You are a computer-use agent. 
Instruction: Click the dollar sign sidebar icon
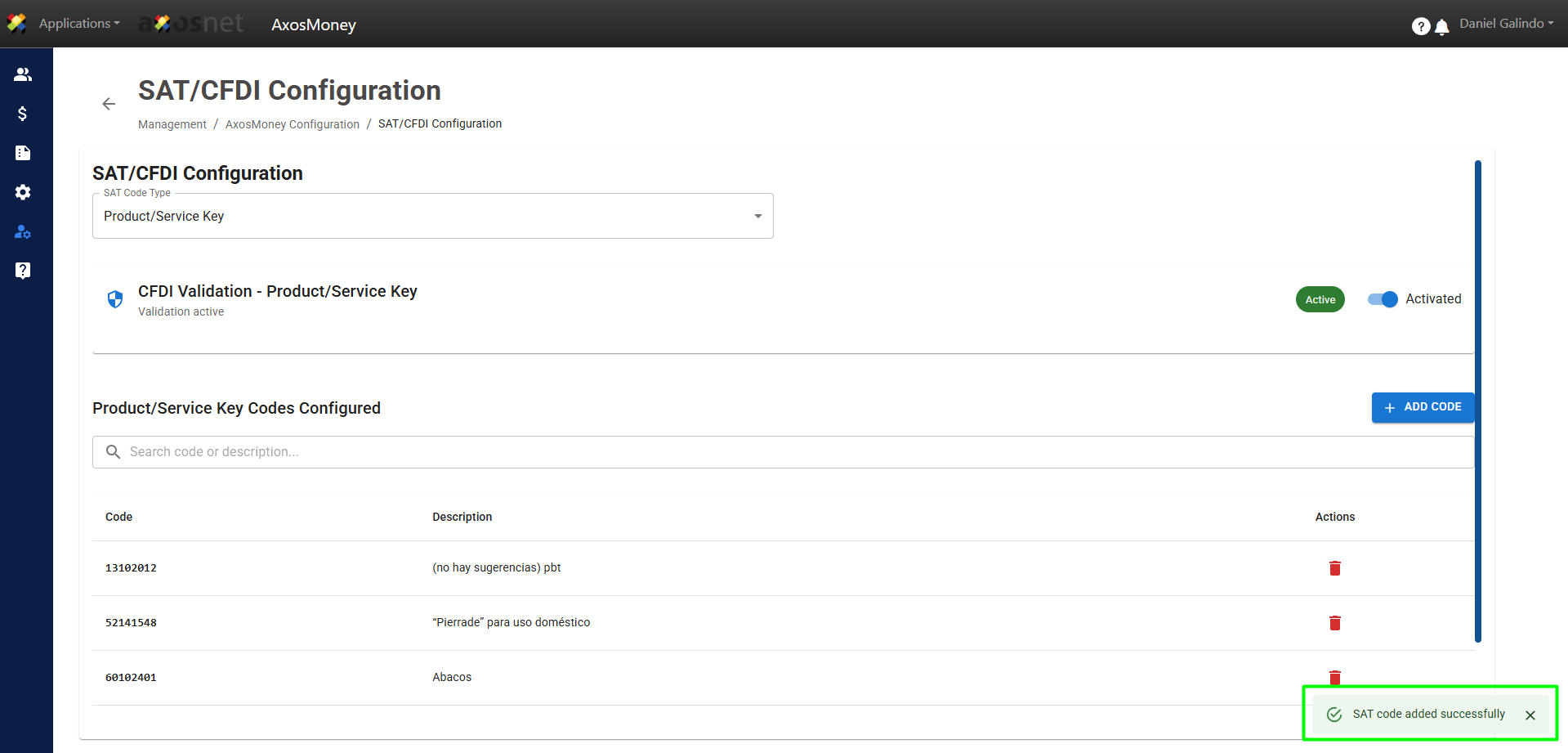pos(23,114)
